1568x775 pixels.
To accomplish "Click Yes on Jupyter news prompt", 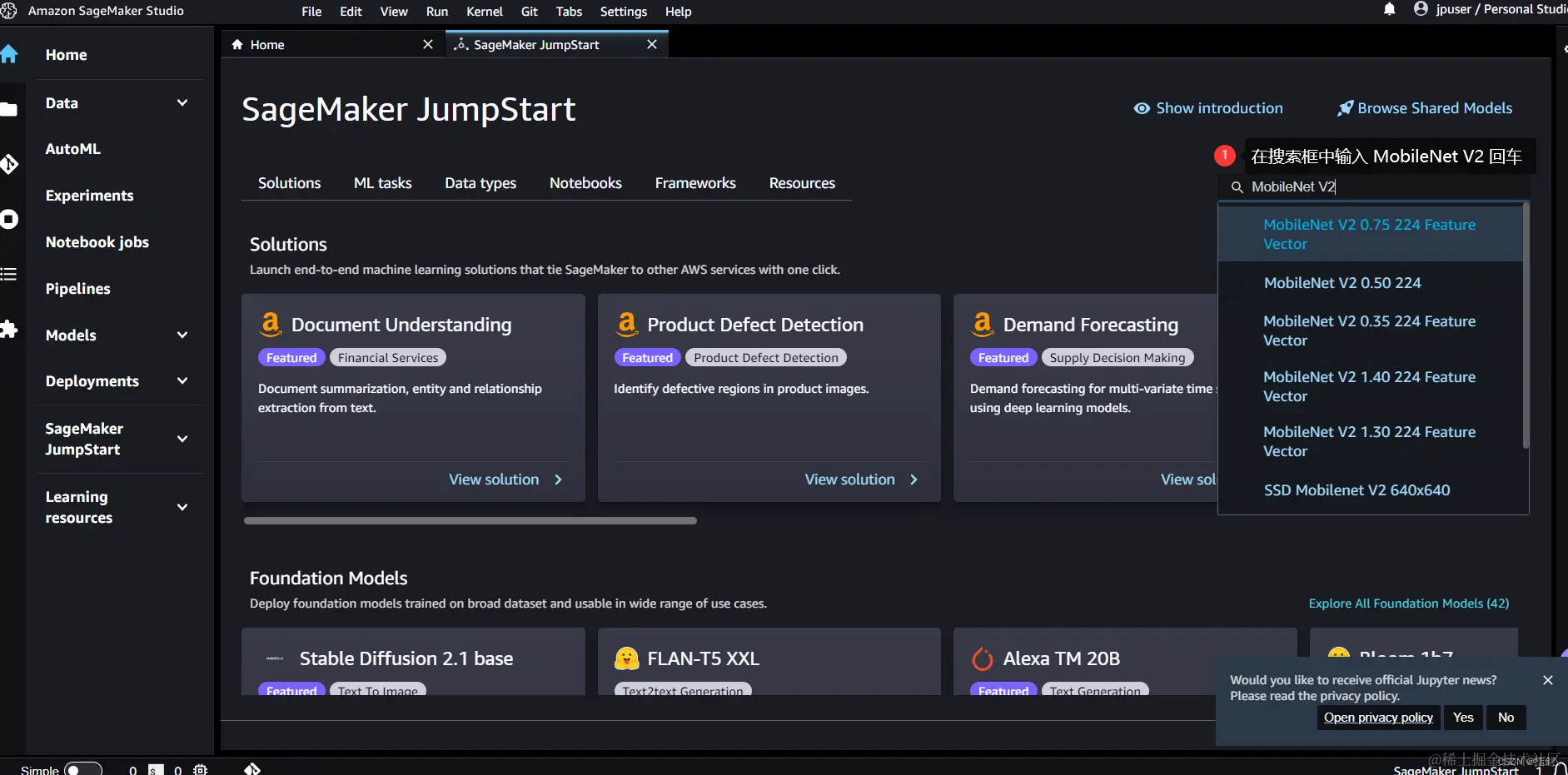I will 1463,718.
